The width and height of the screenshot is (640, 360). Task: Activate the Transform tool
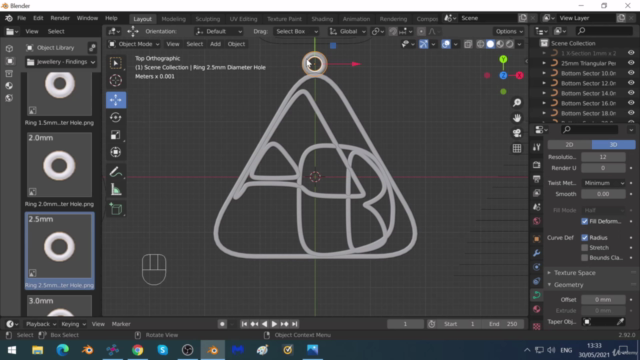(116, 152)
